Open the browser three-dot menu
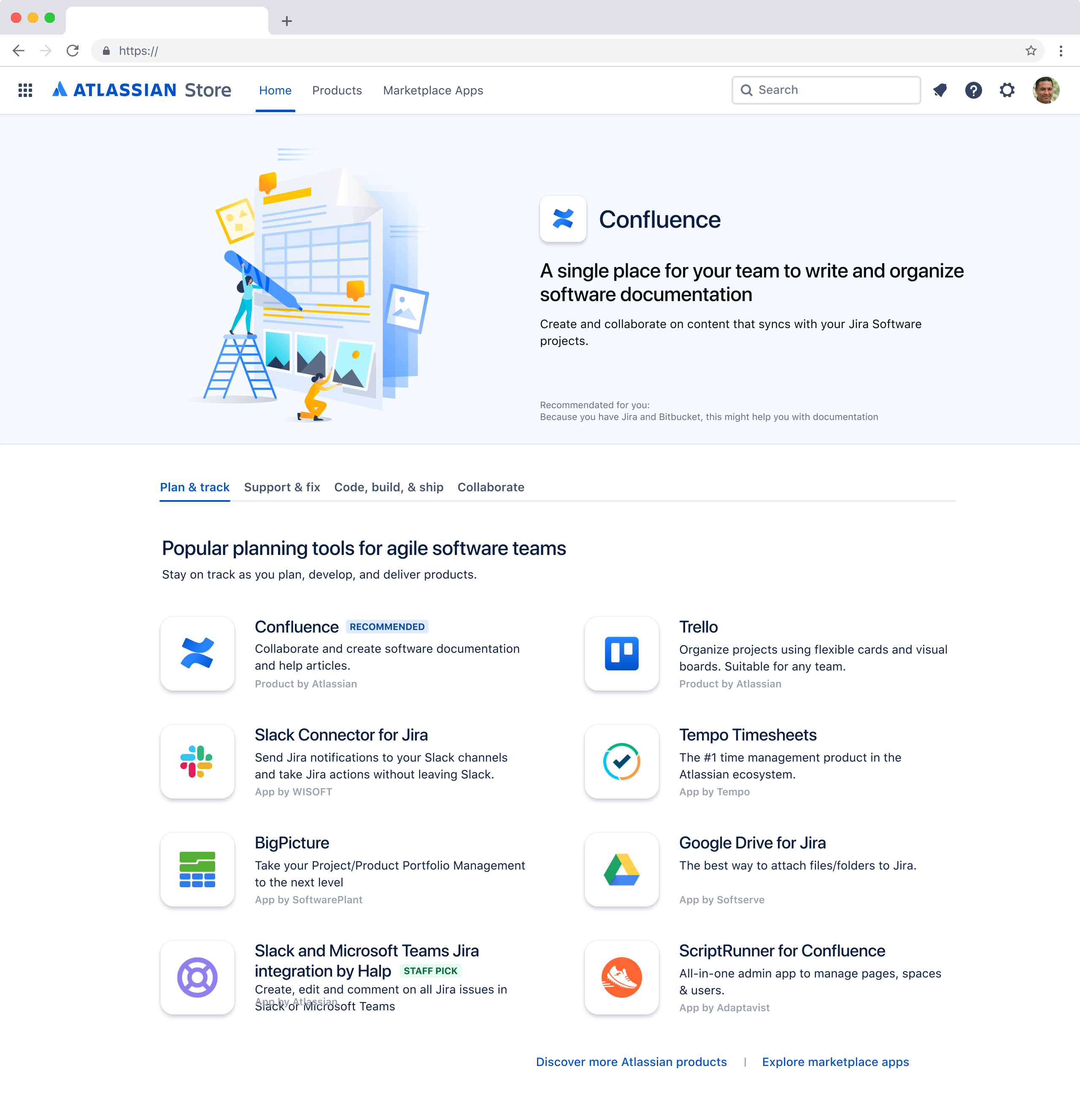Image resolution: width=1080 pixels, height=1120 pixels. click(1061, 51)
